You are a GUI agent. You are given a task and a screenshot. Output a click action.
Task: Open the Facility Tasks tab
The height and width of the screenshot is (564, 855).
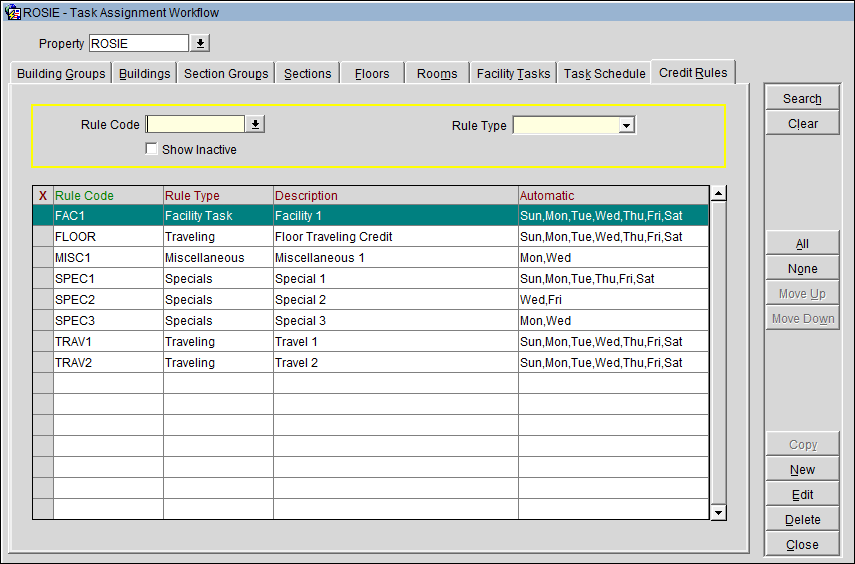tap(513, 73)
